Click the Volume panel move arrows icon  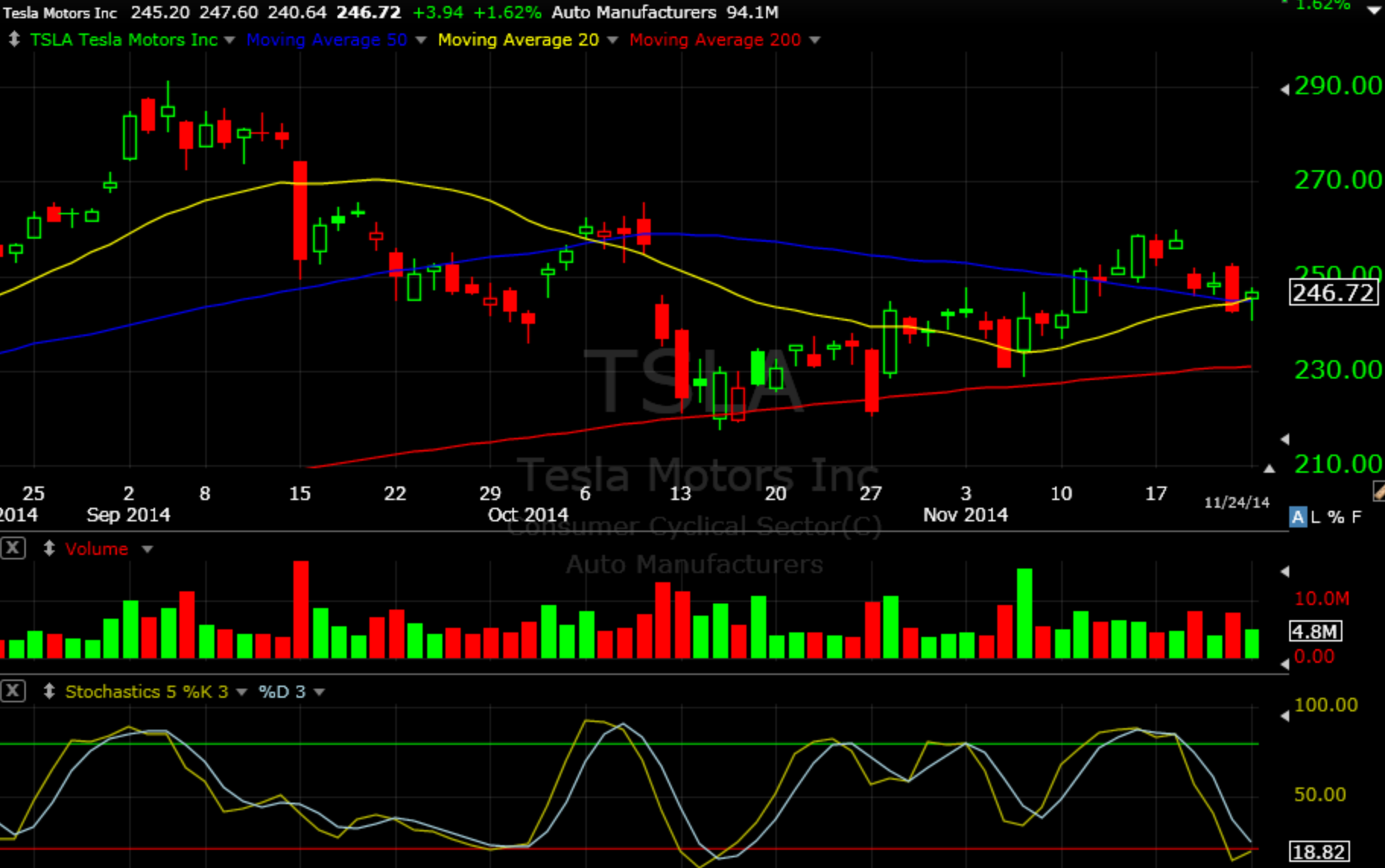coord(49,548)
